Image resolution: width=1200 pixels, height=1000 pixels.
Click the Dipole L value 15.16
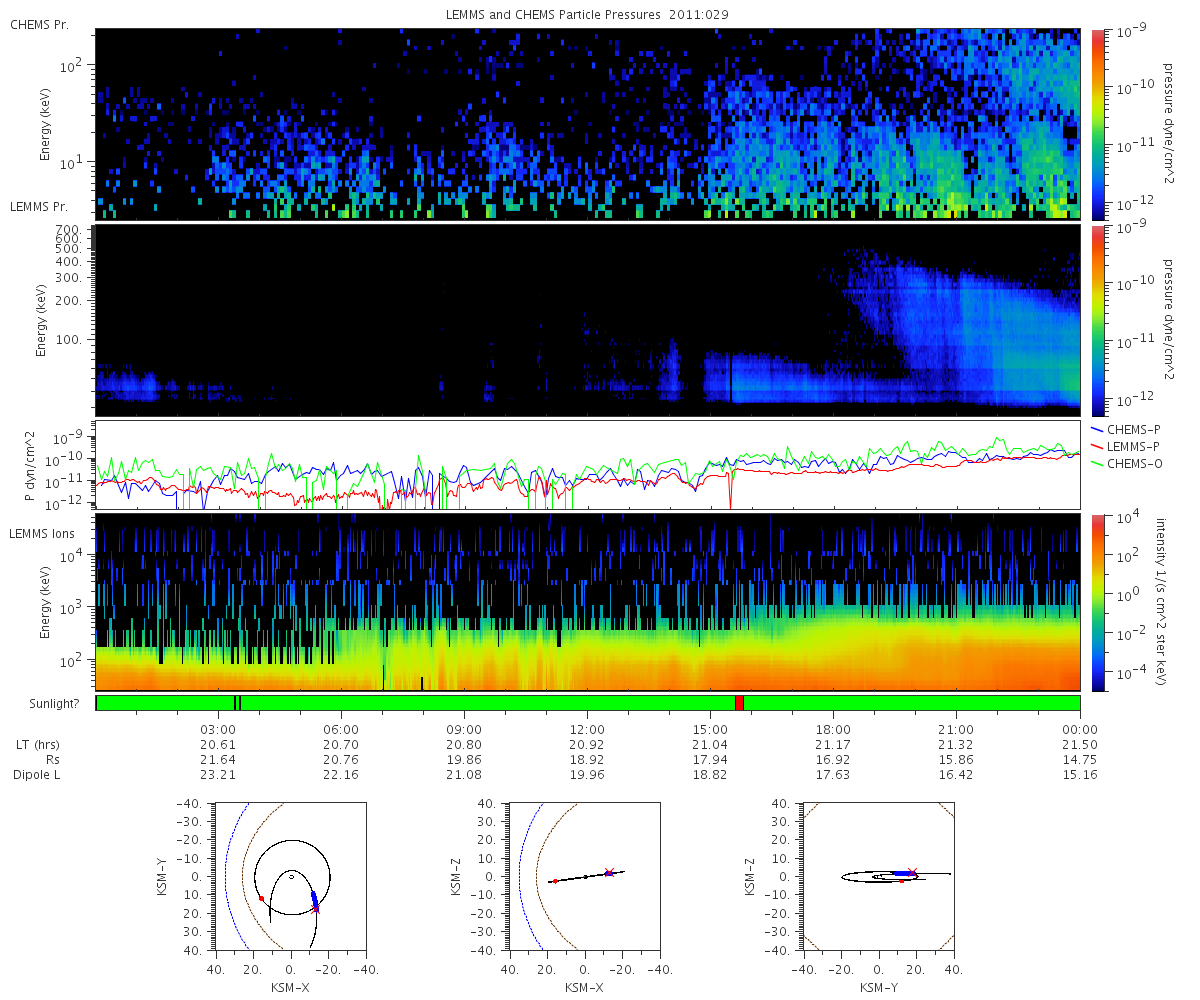[x=1080, y=775]
